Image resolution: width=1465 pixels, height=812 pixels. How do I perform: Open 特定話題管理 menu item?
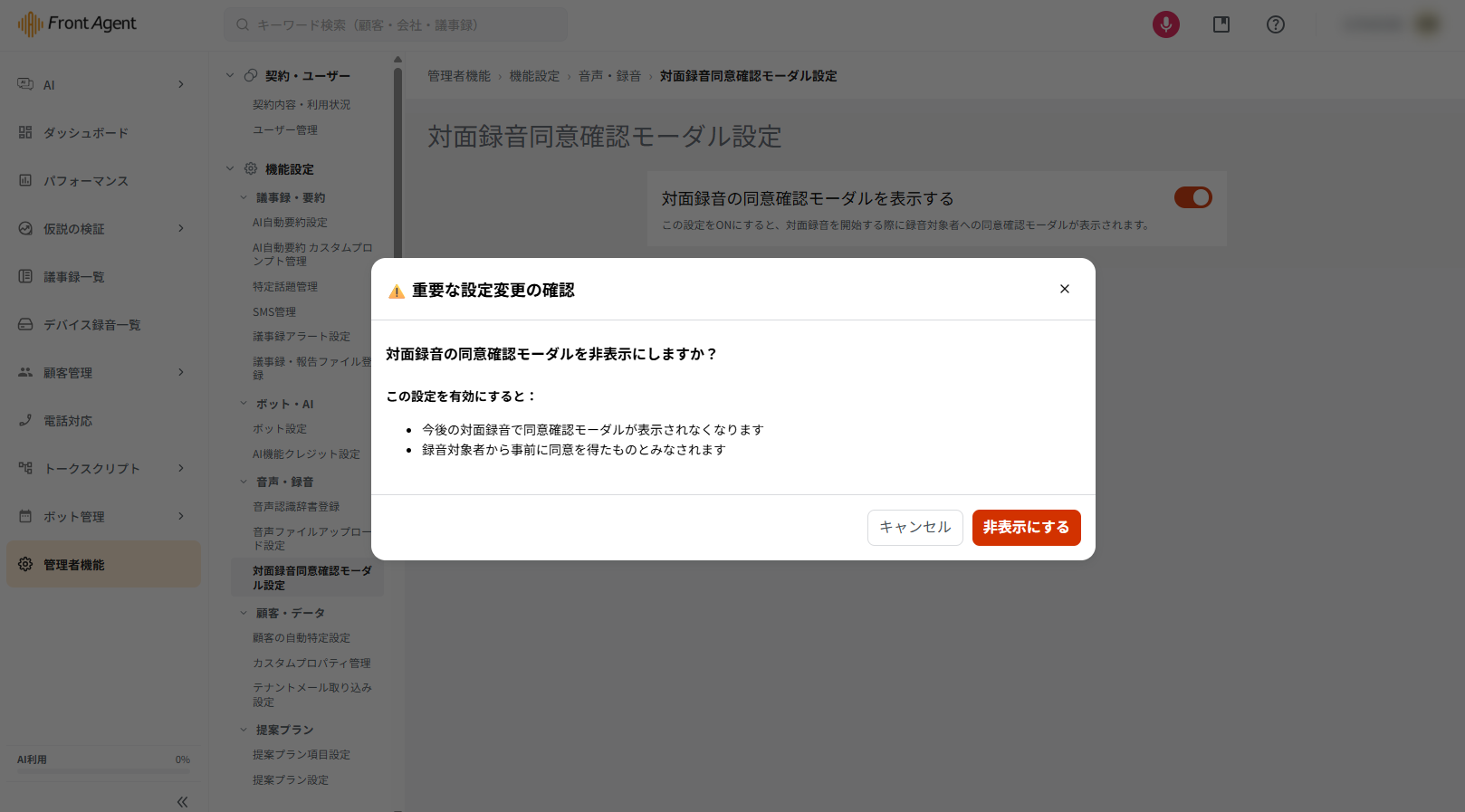(x=285, y=287)
